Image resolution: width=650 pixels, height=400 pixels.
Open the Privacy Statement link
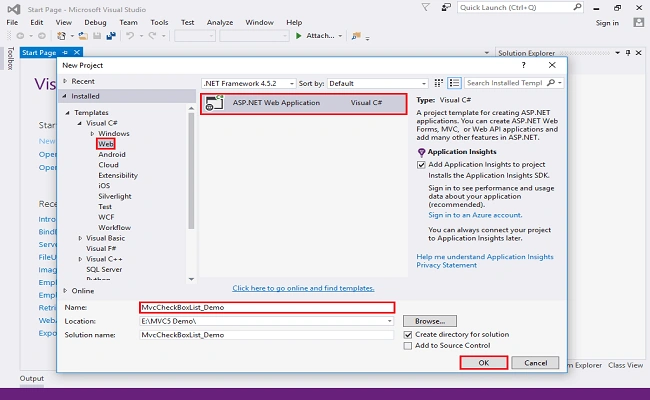pos(446,265)
